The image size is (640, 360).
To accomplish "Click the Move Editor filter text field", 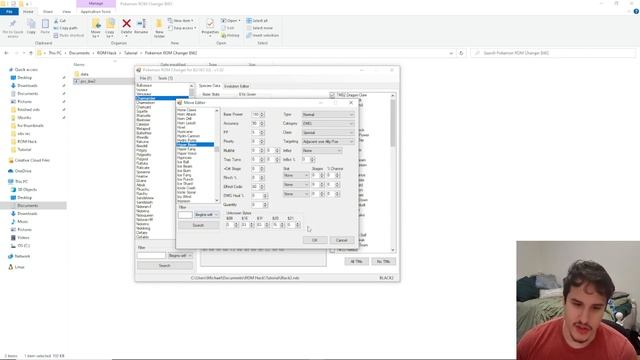I will 185,215.
